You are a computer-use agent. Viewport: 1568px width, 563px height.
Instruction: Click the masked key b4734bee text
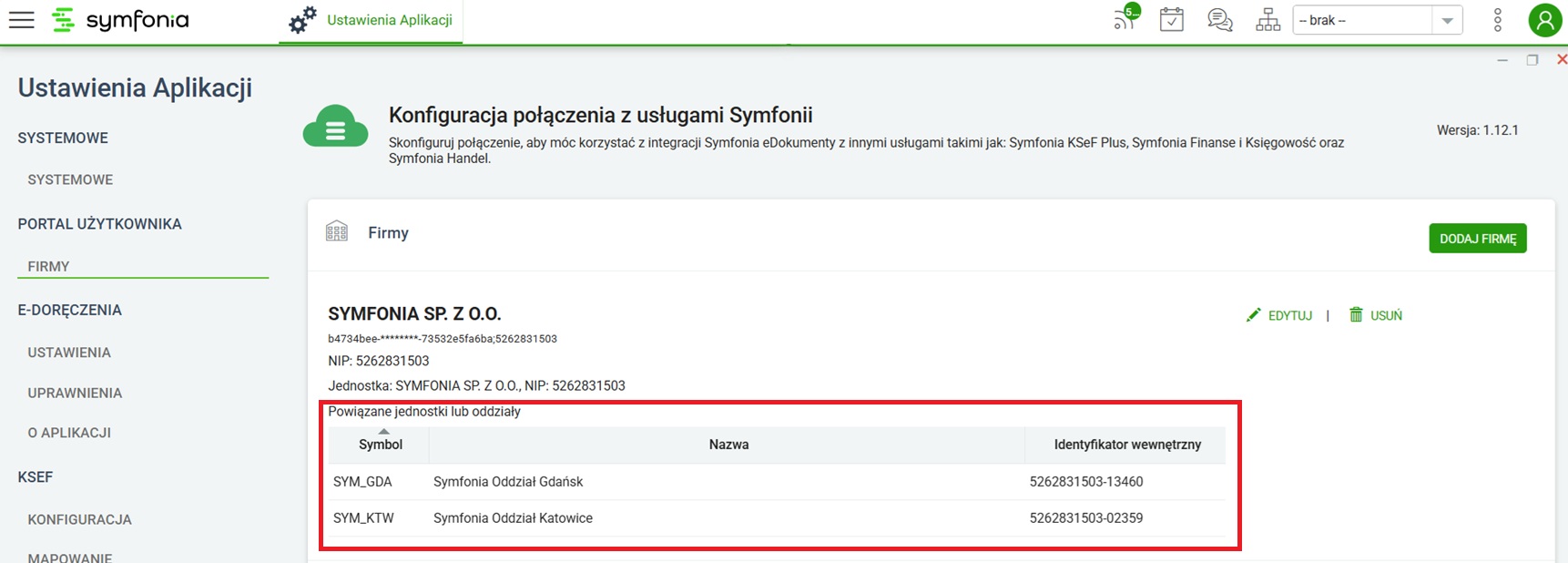[443, 339]
